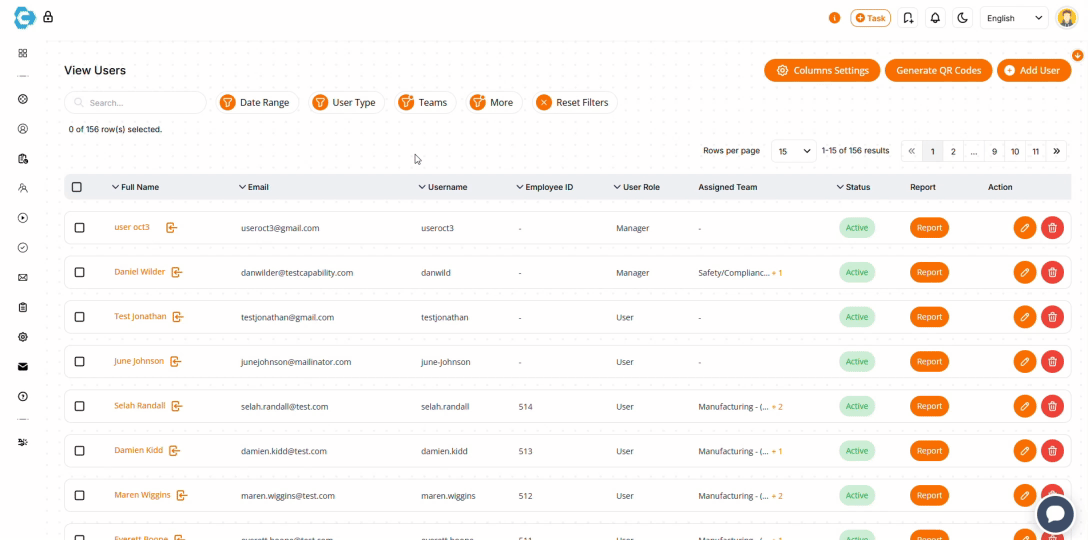The width and height of the screenshot is (1088, 540).
Task: Click the Add User button
Action: tap(1033, 70)
